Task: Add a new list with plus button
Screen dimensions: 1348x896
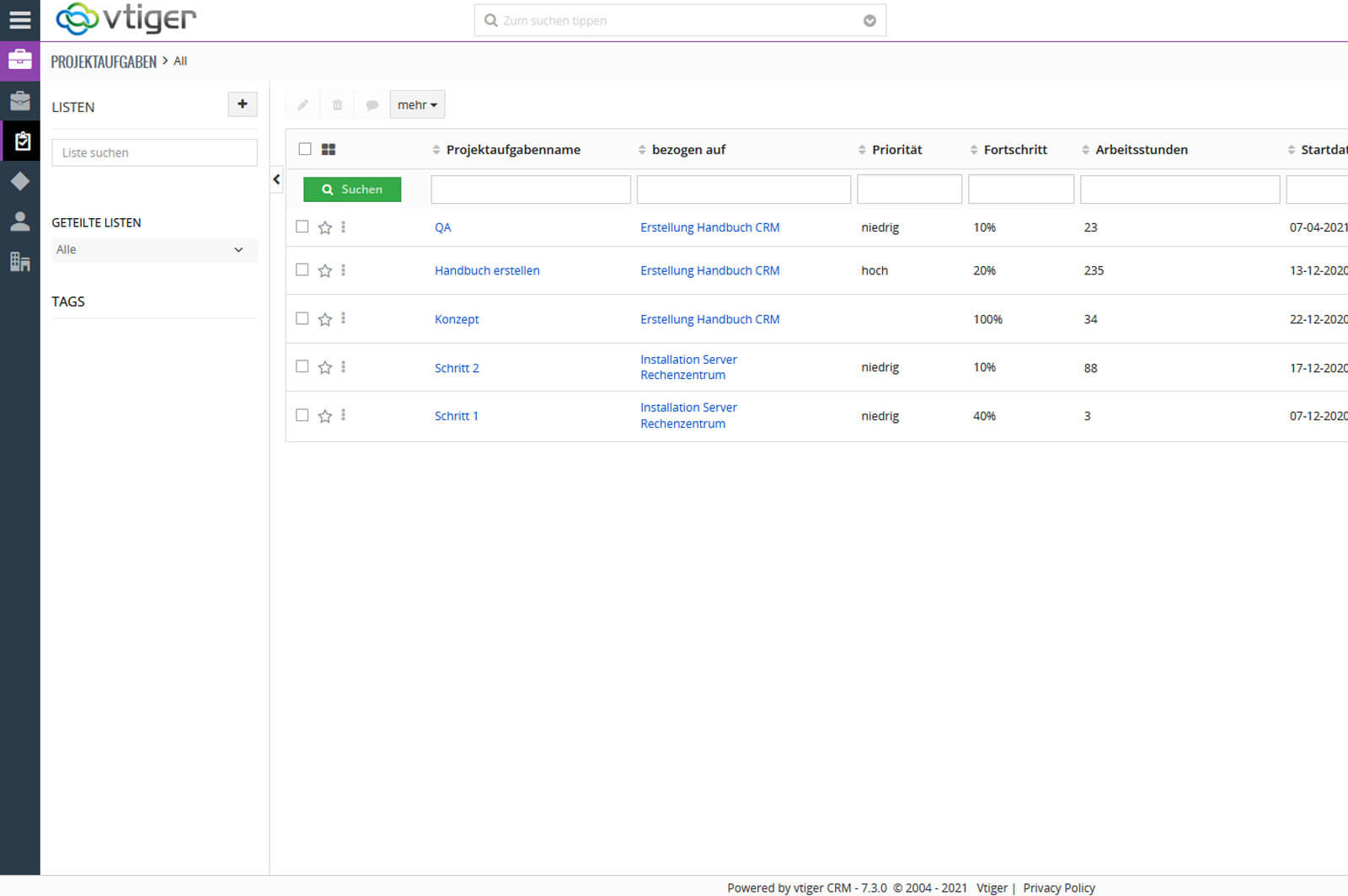Action: (243, 104)
